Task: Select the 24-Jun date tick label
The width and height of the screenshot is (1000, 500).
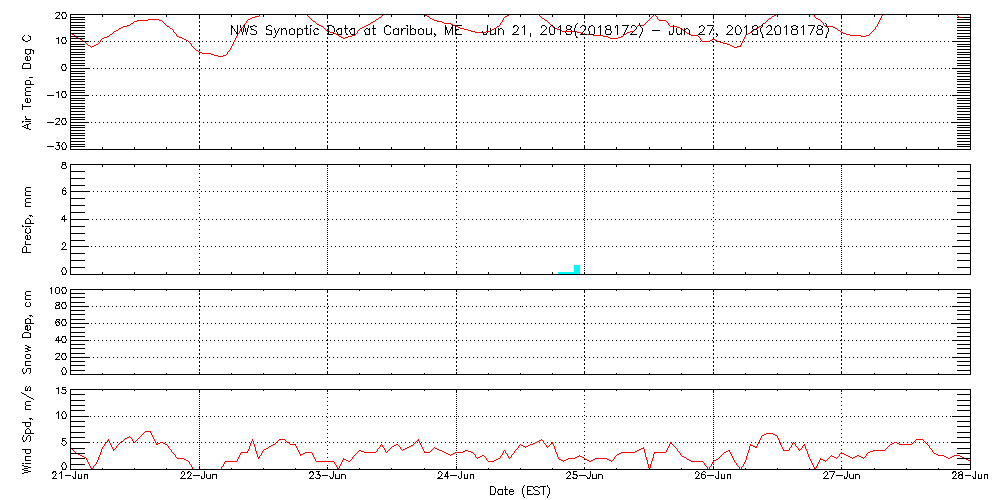Action: pos(456,478)
